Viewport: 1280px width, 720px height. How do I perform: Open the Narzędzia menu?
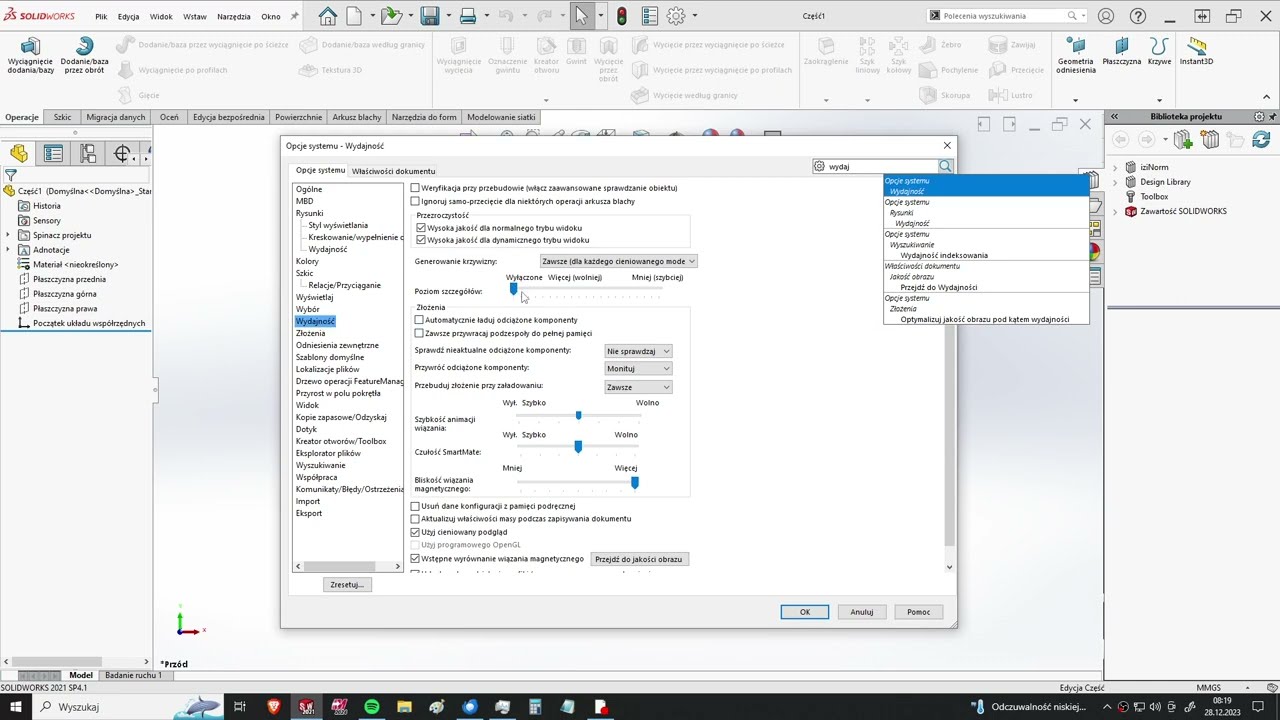(233, 16)
